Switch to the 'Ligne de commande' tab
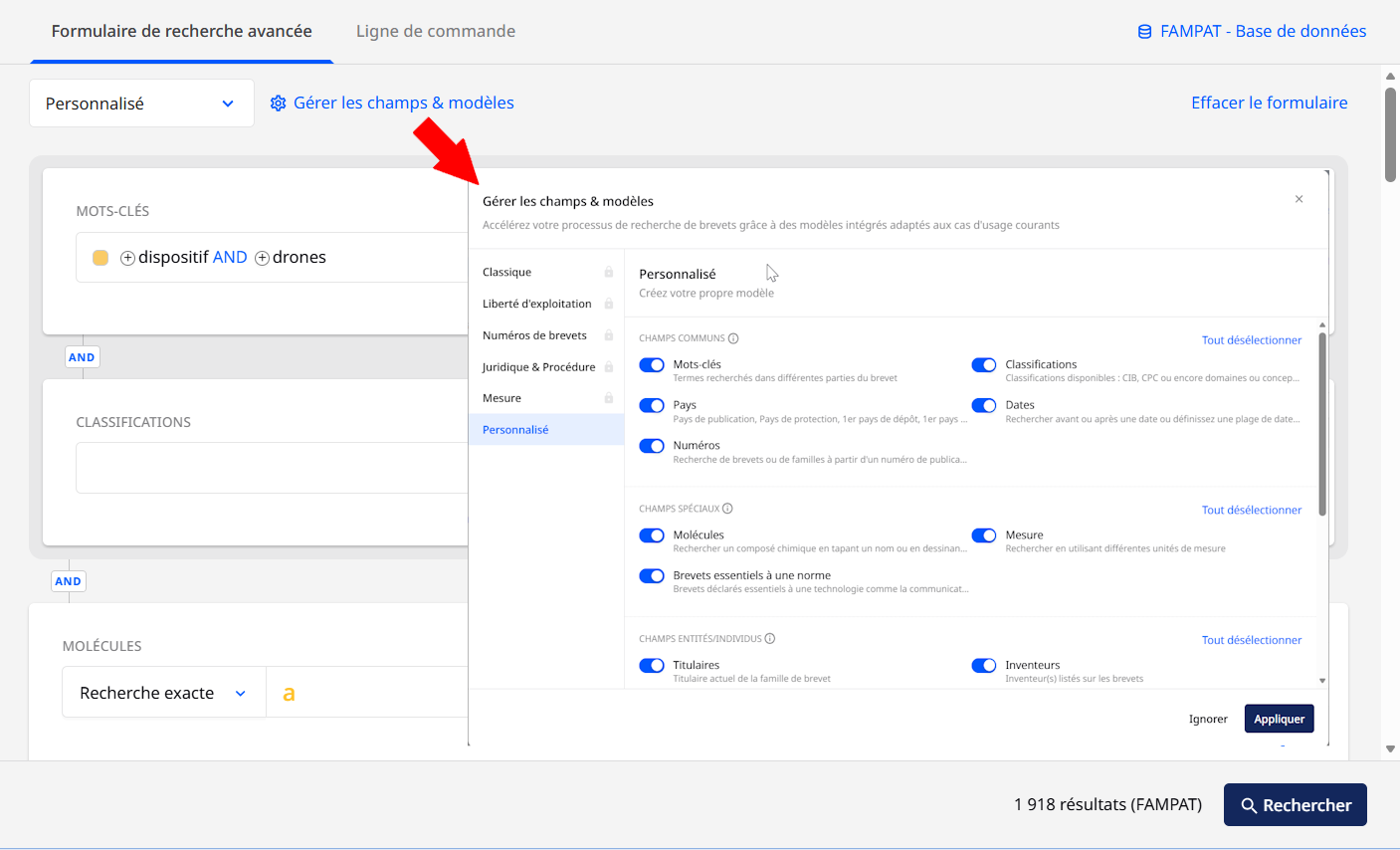 (436, 32)
